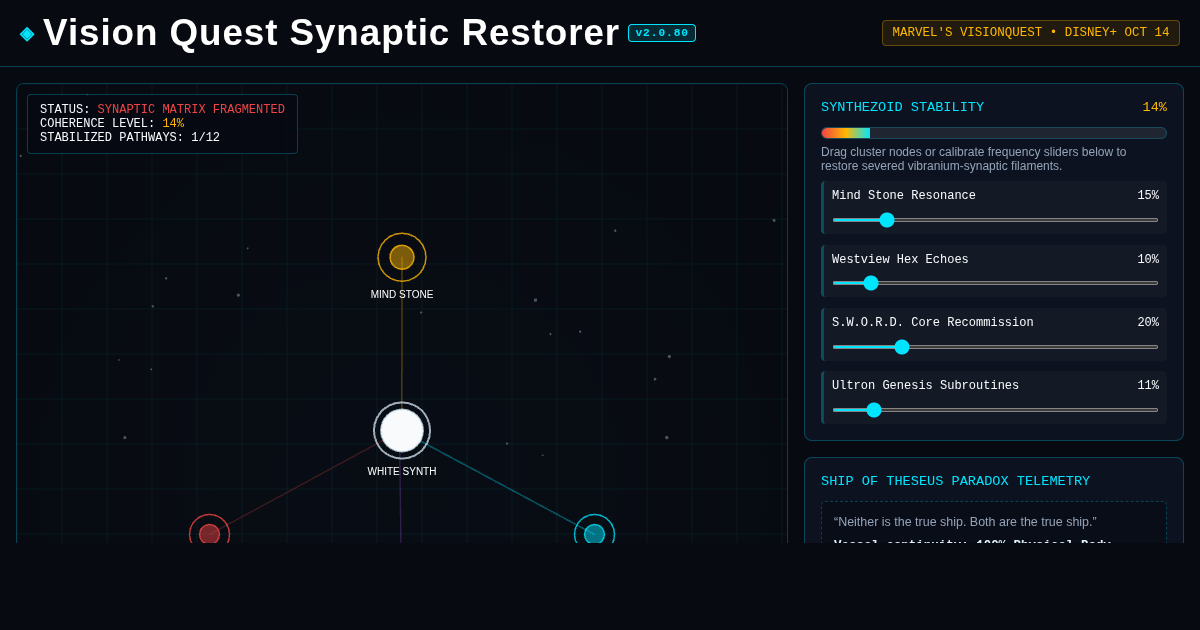The width and height of the screenshot is (1200, 630).
Task: Click 'SHIP OF THESEUS PARADOX TELEMETRY' heading
Action: [955, 482]
